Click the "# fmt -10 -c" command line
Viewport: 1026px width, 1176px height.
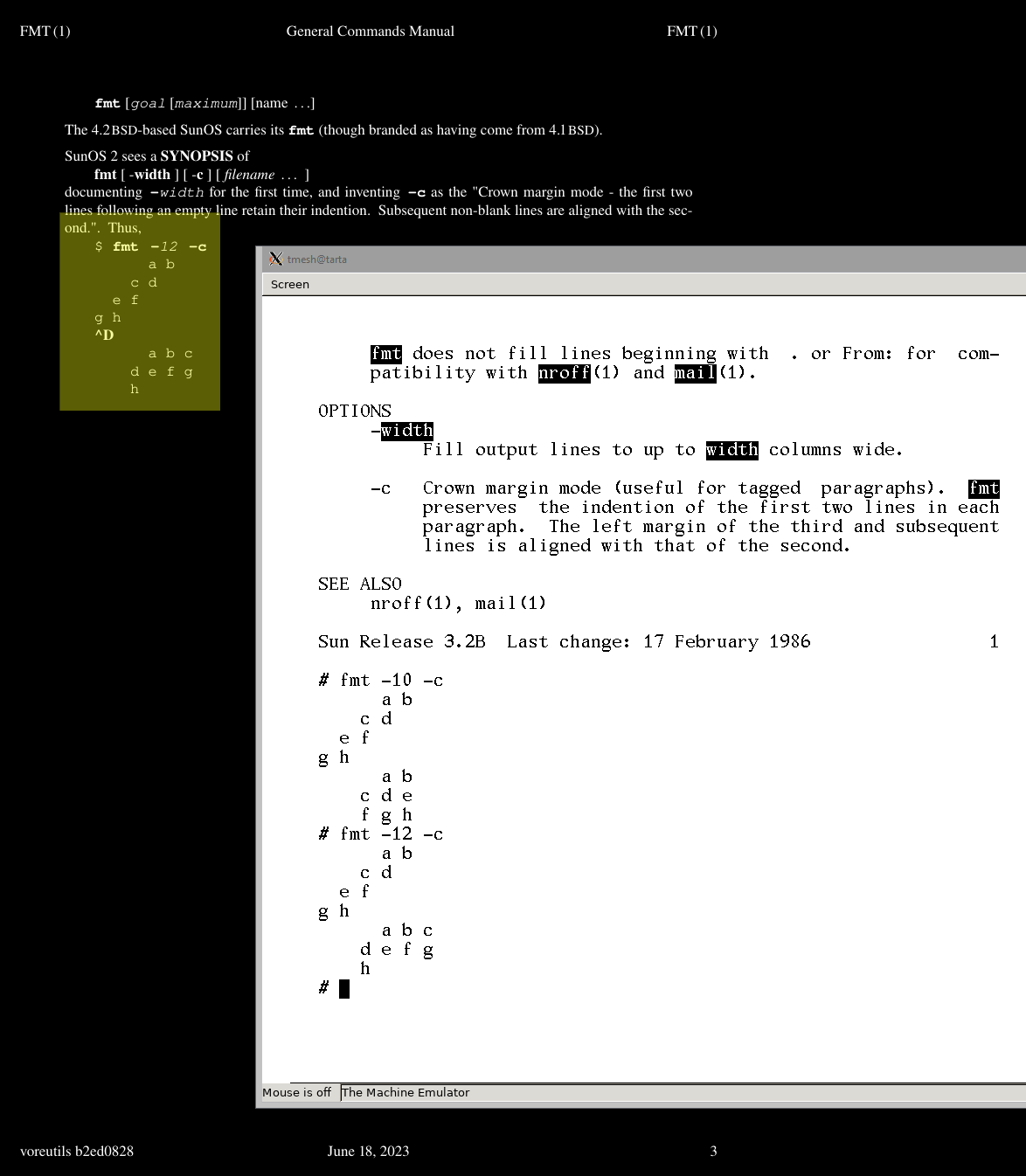point(381,681)
